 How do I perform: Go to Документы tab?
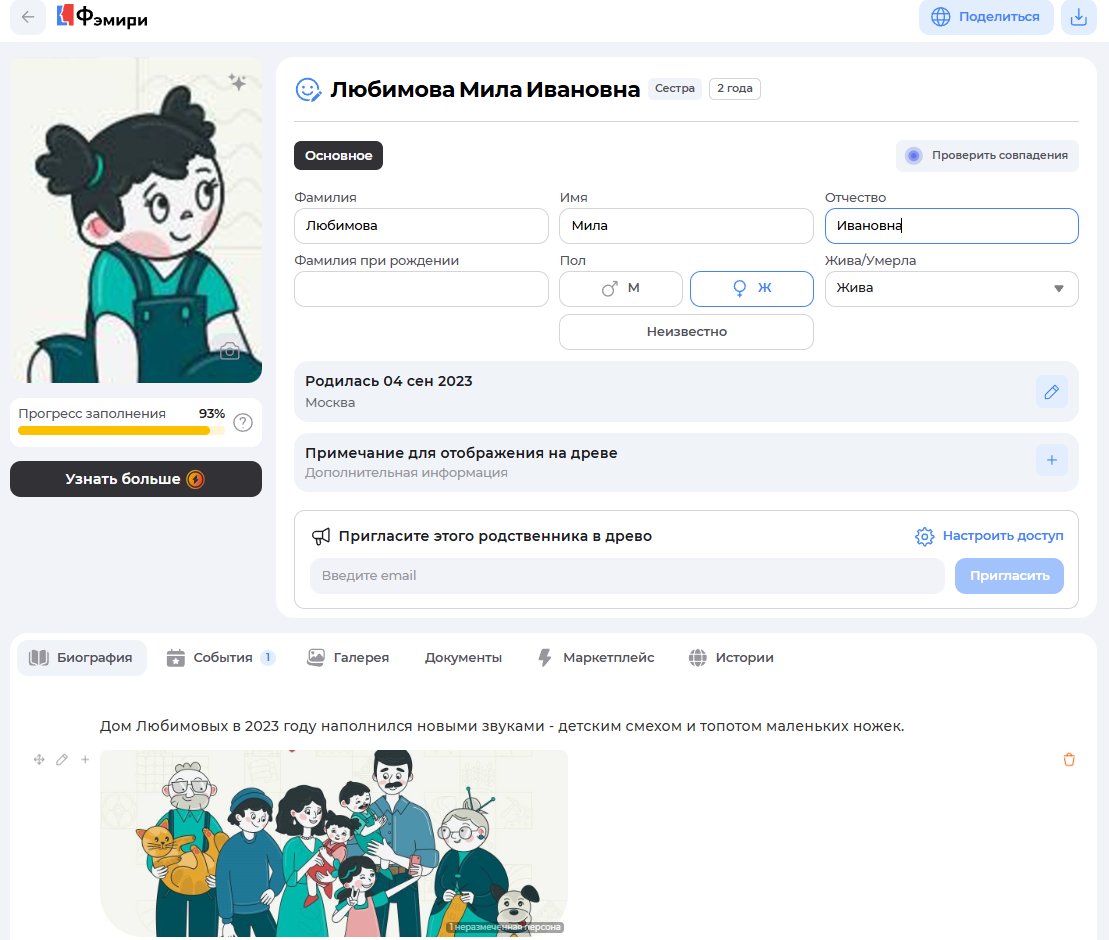click(x=463, y=658)
